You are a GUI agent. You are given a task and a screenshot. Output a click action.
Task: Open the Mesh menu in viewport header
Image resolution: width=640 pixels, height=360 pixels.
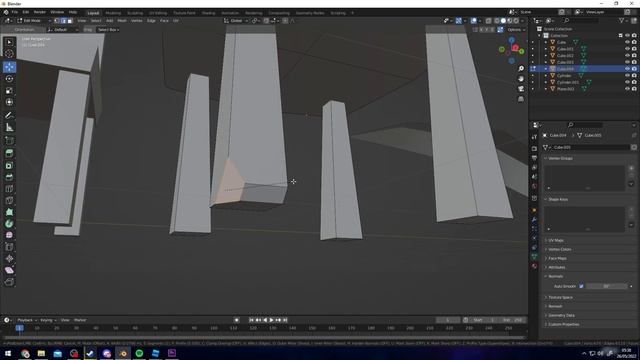tap(122, 20)
